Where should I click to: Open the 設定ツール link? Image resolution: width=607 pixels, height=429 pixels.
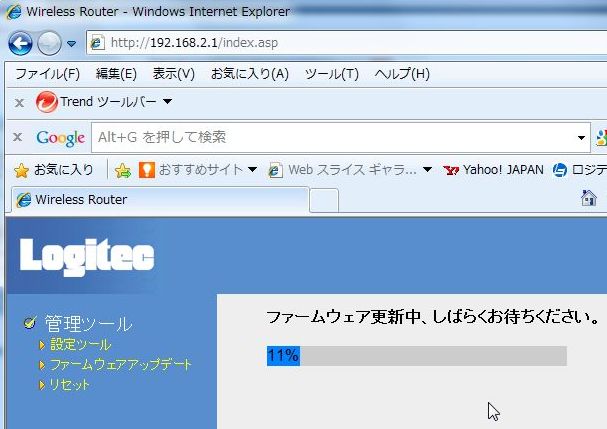[81, 344]
